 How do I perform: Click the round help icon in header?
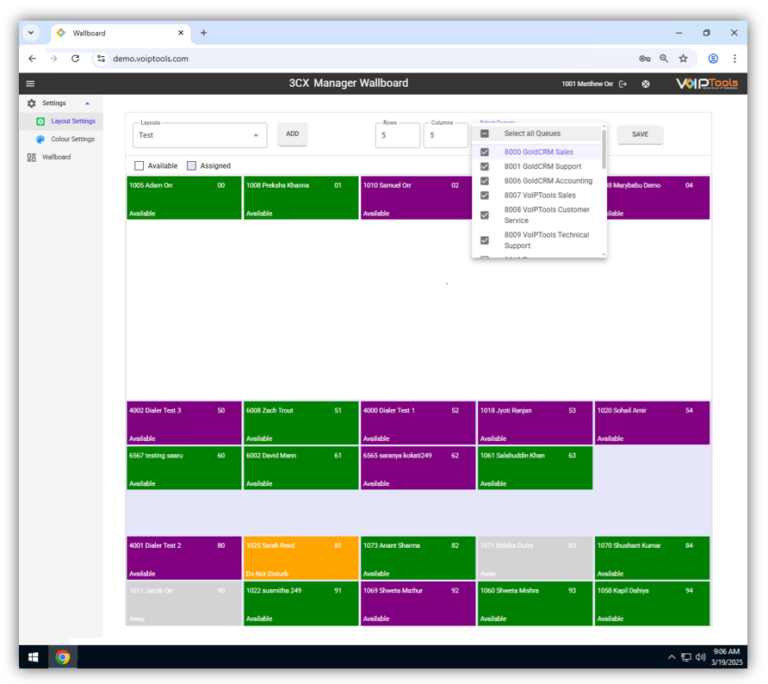[x=646, y=84]
